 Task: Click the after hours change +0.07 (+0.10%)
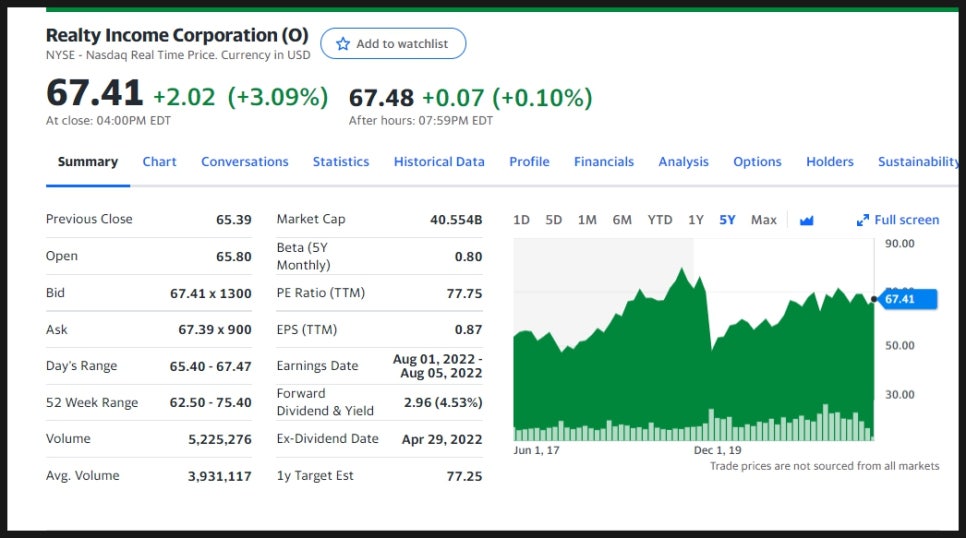click(x=507, y=98)
